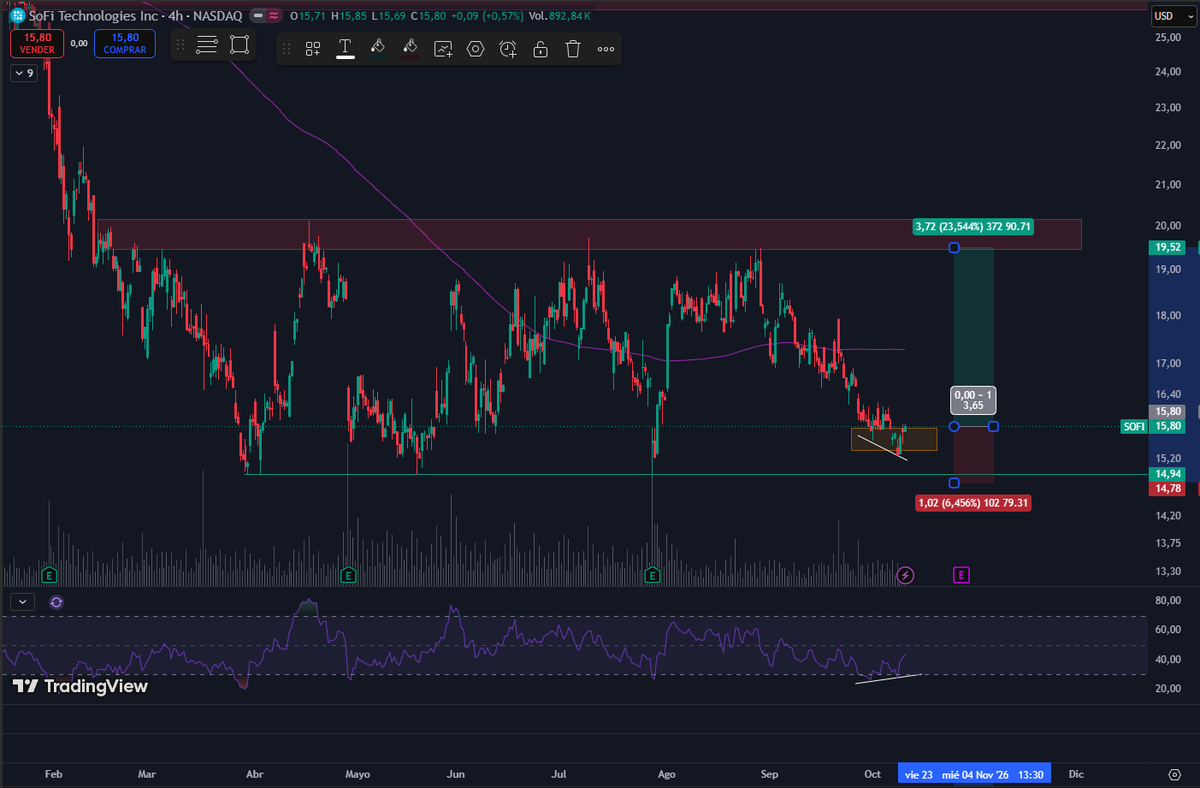Open the add-to-chart visual order icon
Screen dimensions: 1200x788
point(443,49)
